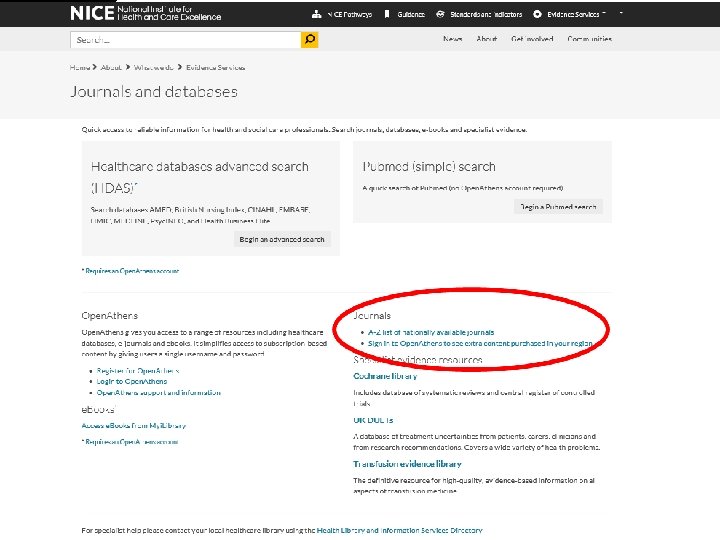Open Transfusion evidence library link
This screenshot has width=720, height=540.
[407, 464]
